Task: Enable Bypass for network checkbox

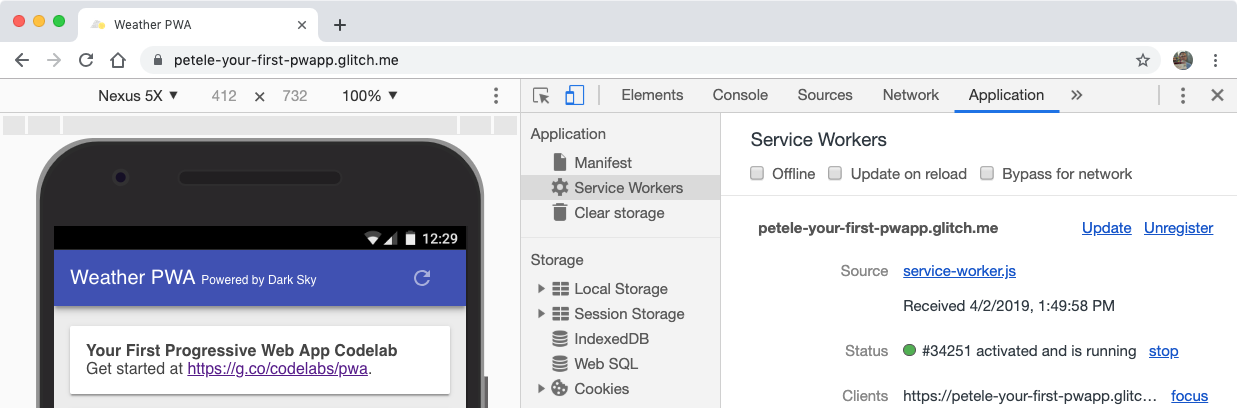Action: point(987,174)
